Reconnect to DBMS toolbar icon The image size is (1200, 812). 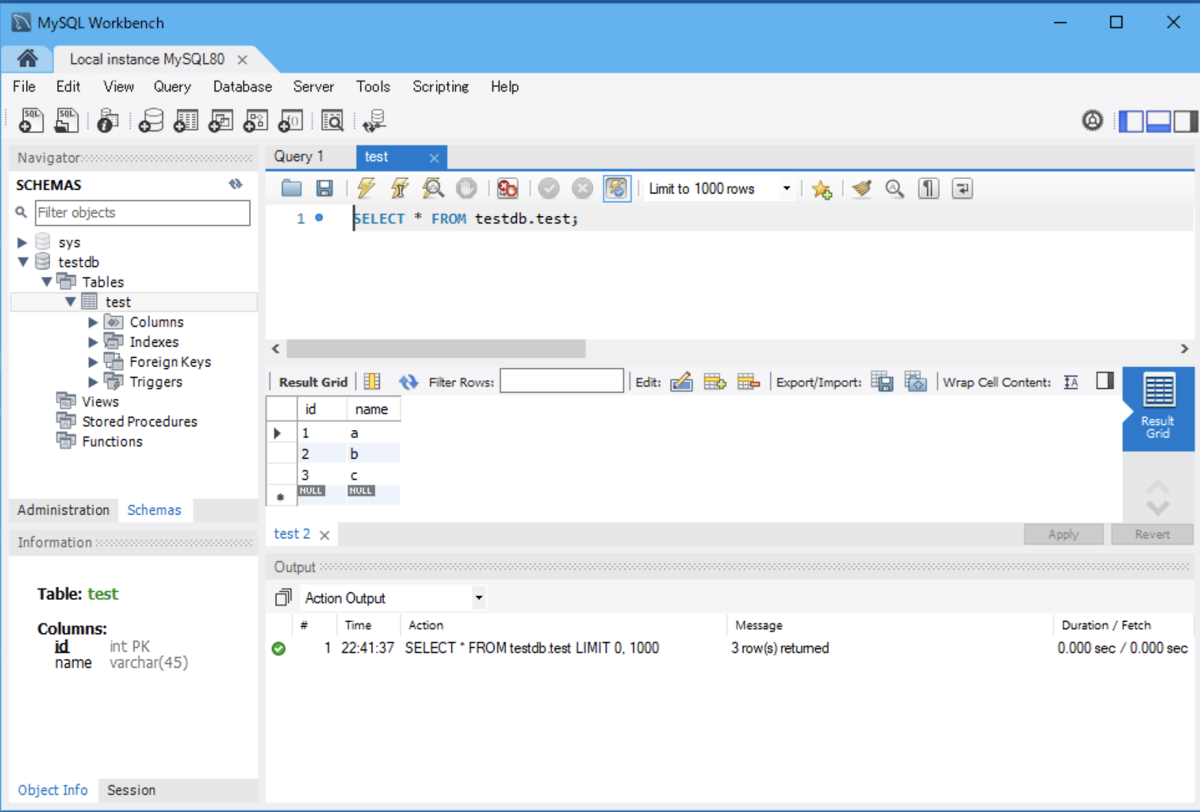(x=374, y=121)
